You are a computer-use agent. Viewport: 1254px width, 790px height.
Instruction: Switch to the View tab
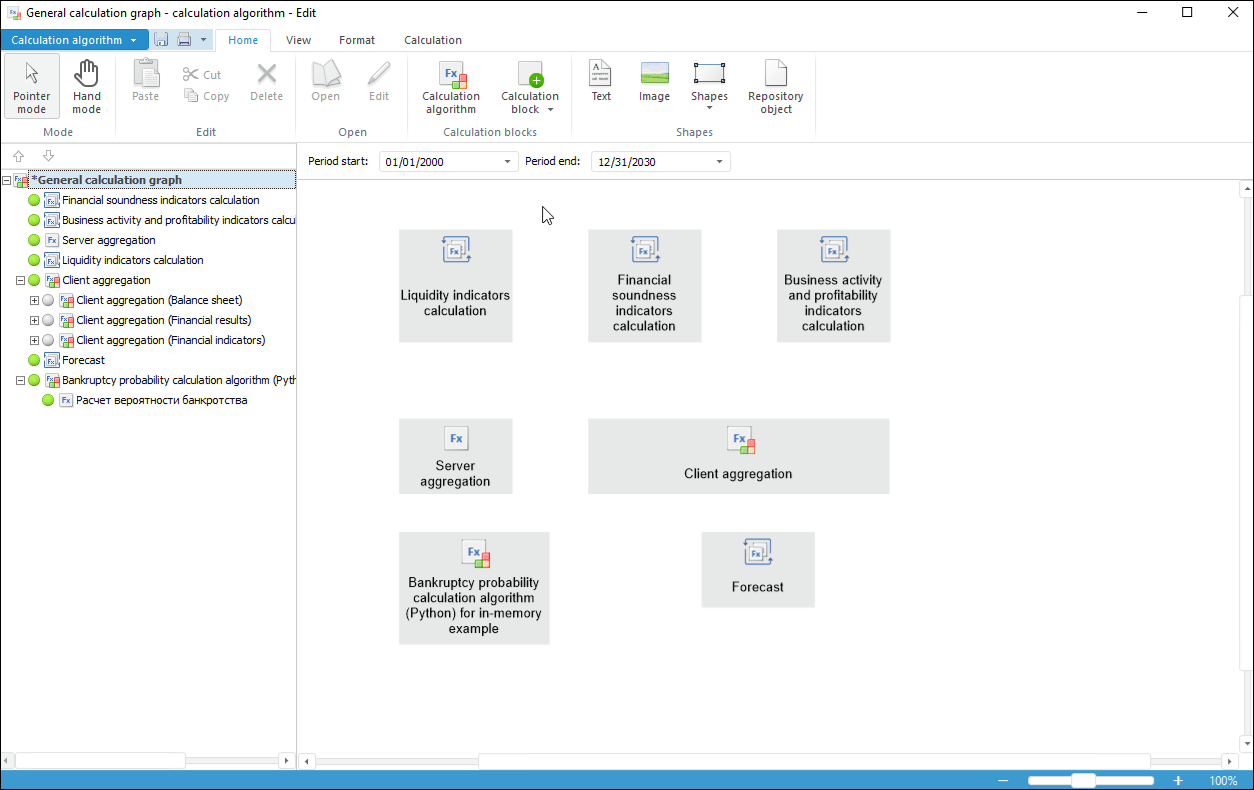click(x=298, y=40)
